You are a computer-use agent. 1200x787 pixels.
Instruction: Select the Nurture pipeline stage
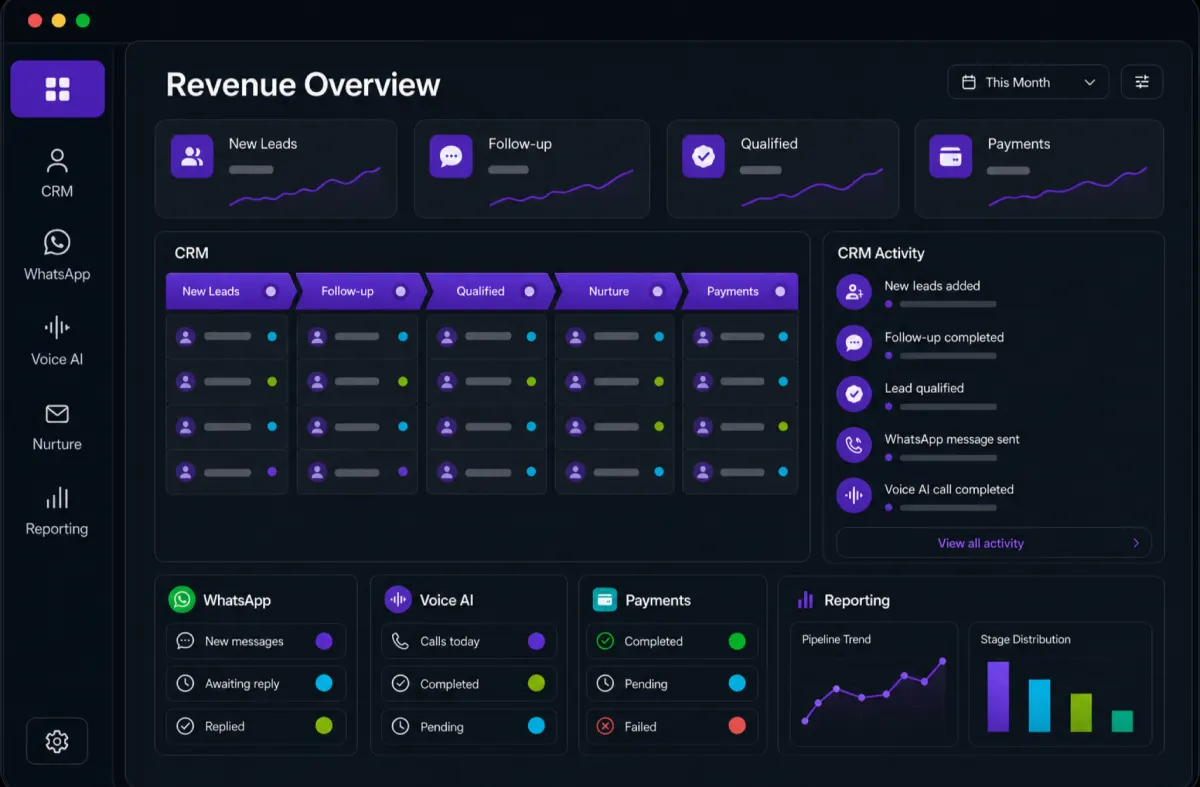point(618,291)
